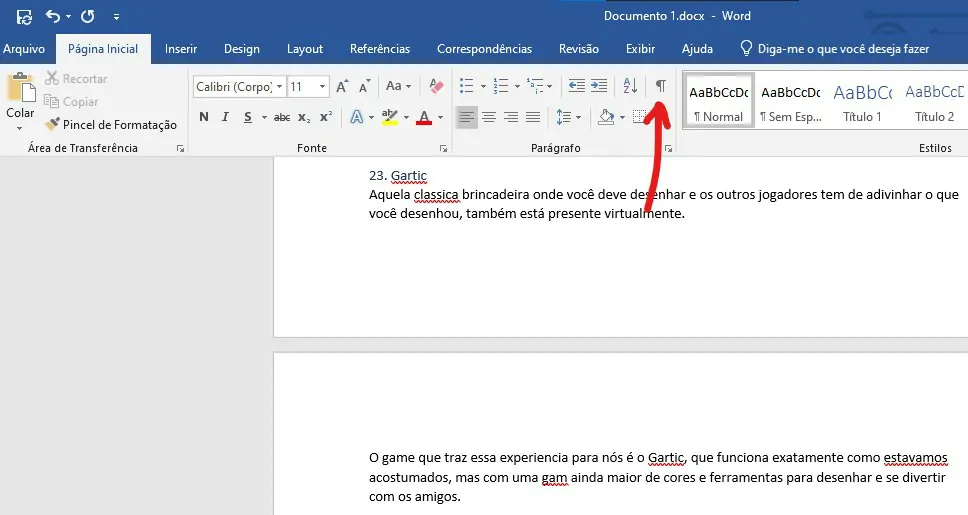The width and height of the screenshot is (968, 515).
Task: Apply numbered list formatting
Action: click(501, 86)
